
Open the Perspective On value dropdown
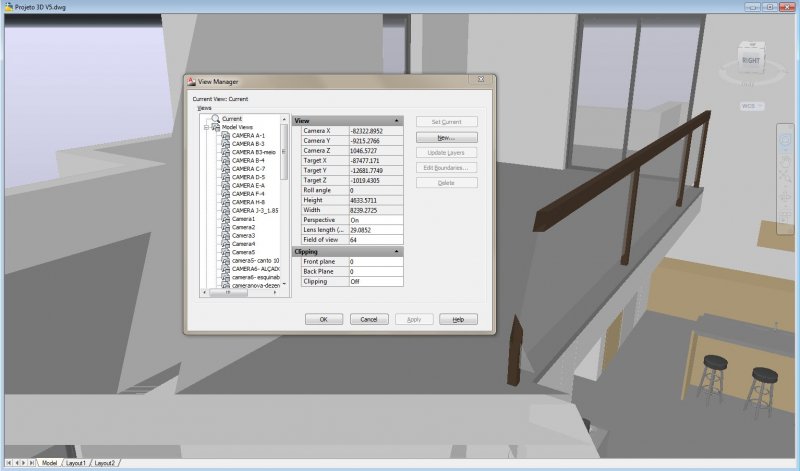pos(376,220)
